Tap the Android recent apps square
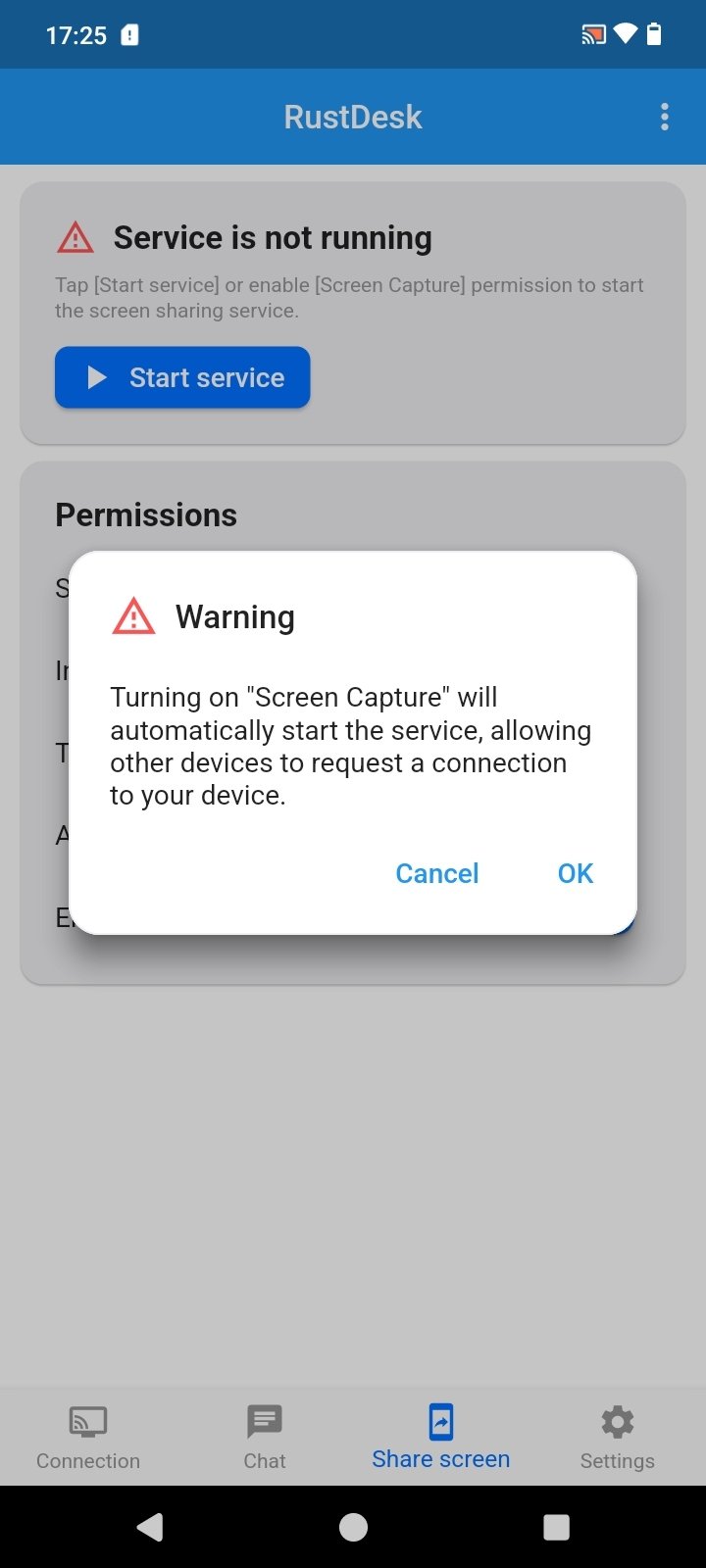This screenshot has width=706, height=1568. (x=556, y=1527)
